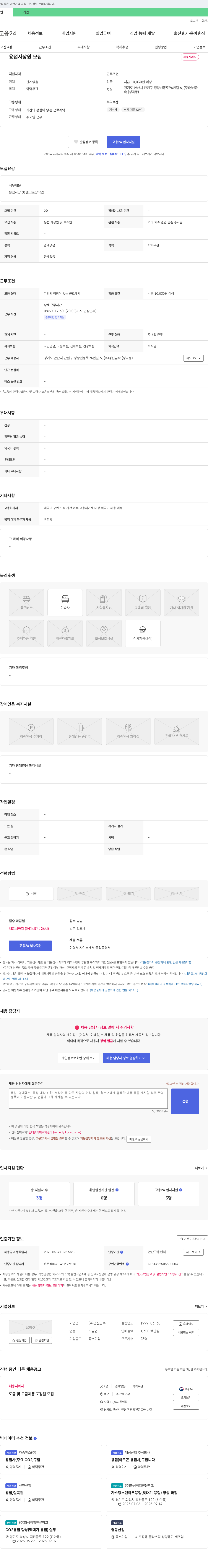Click the 로그인 link at top

tap(194, 21)
